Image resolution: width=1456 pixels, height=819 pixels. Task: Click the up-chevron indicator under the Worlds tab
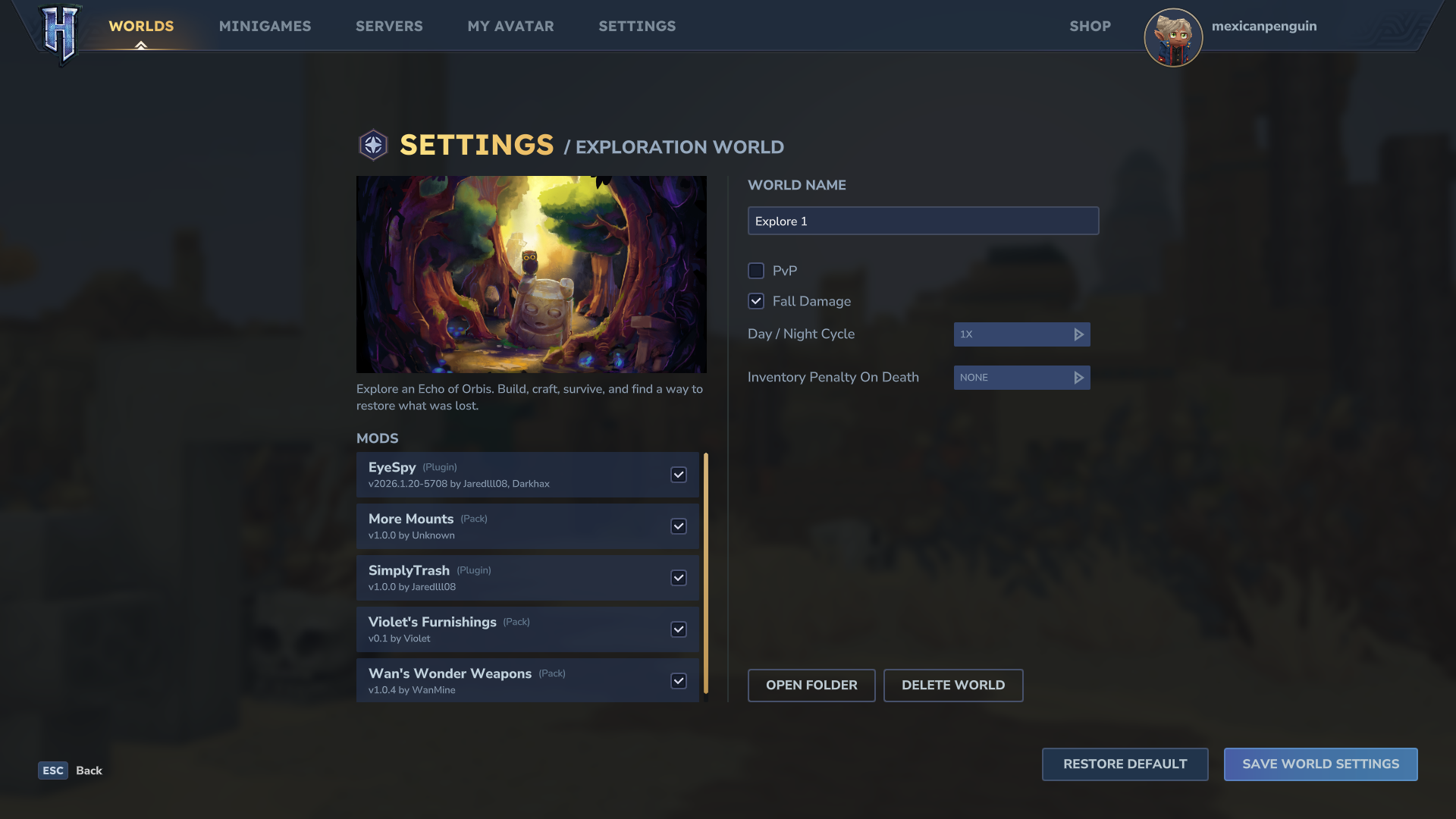(x=141, y=45)
